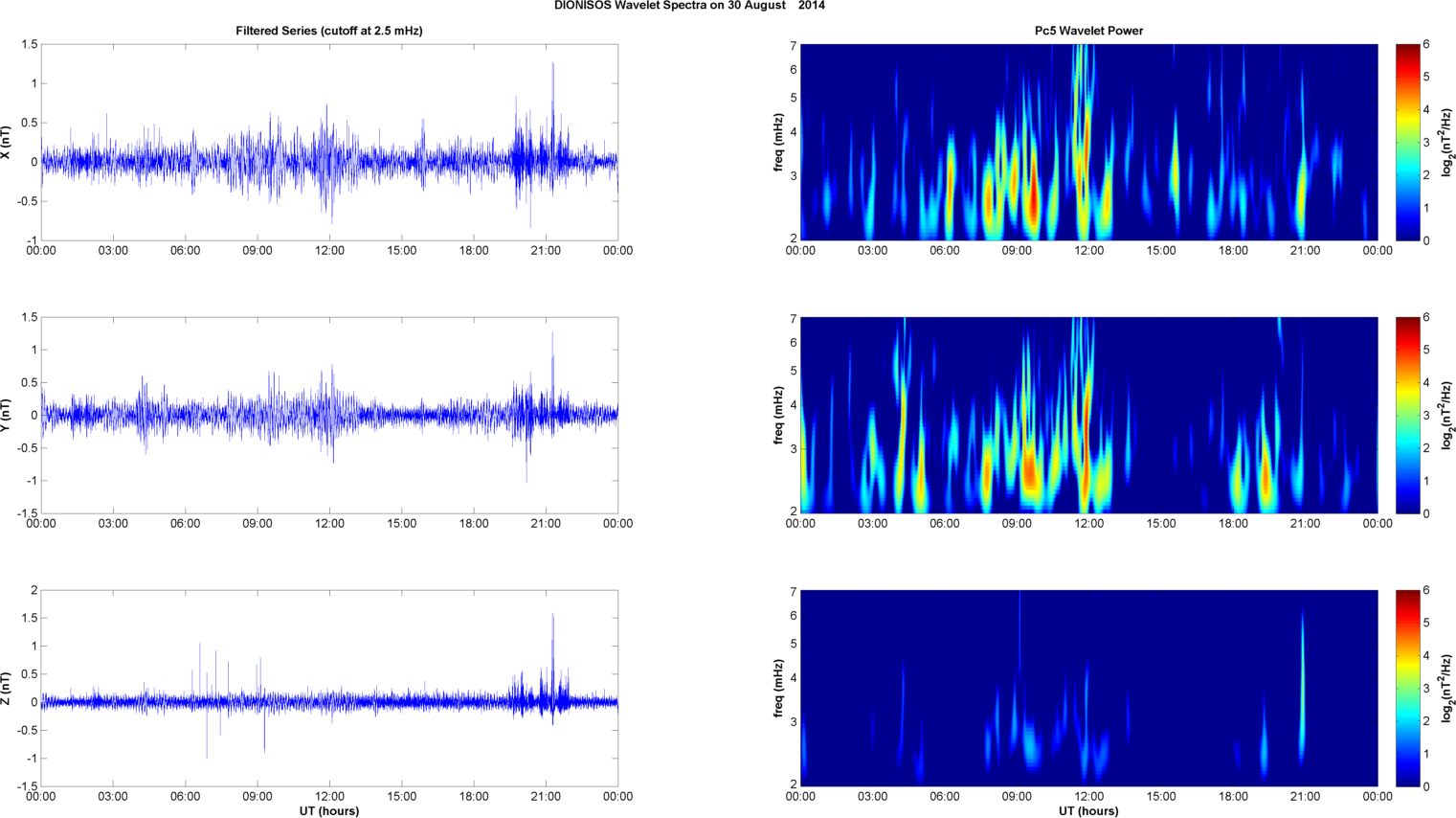
Task: Click the title 'DIONISOS Wavelet Spectra on 30 August 2014'
Action: pos(689,6)
